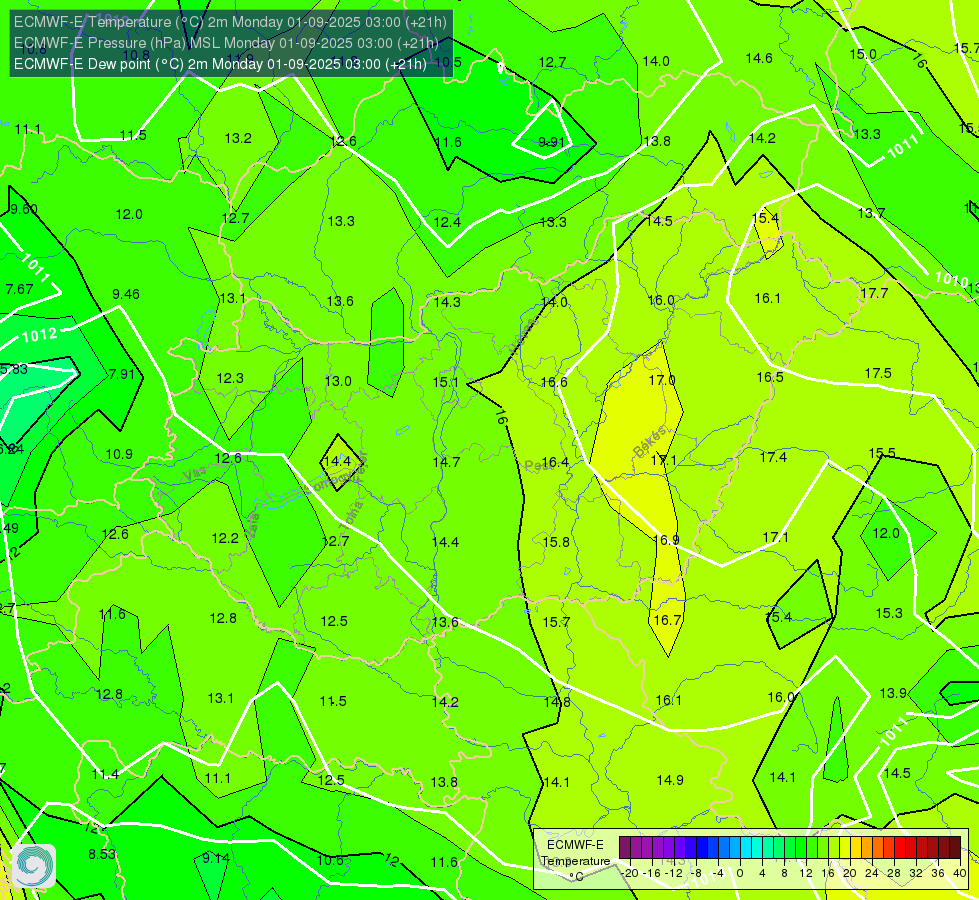
Task: Click the Zala county label
Action: tap(253, 526)
